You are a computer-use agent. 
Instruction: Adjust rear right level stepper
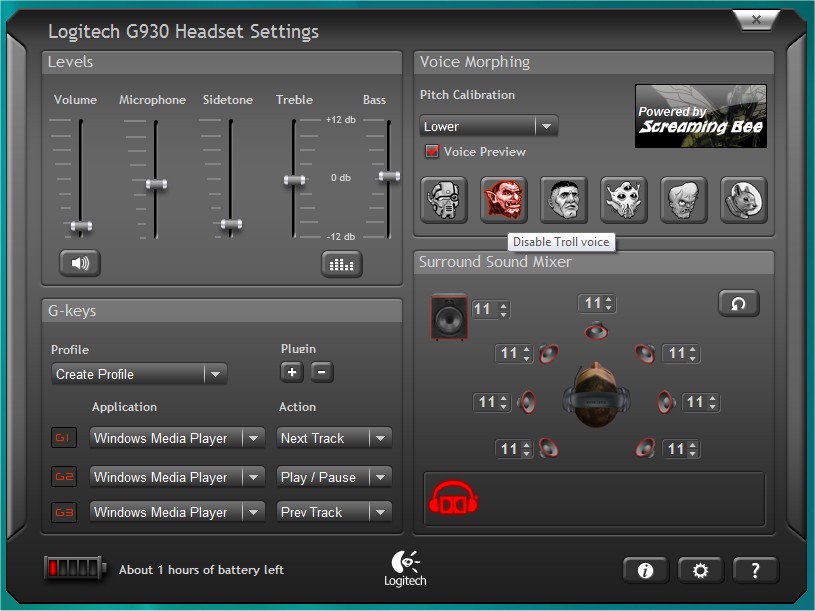point(692,449)
